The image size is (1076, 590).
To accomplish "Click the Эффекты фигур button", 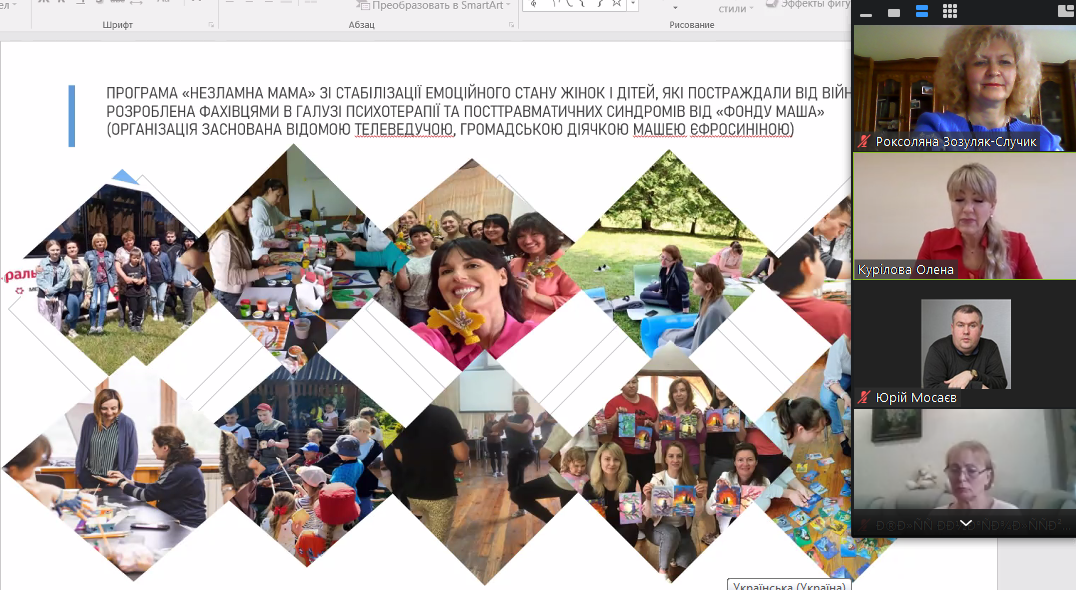I will point(807,4).
